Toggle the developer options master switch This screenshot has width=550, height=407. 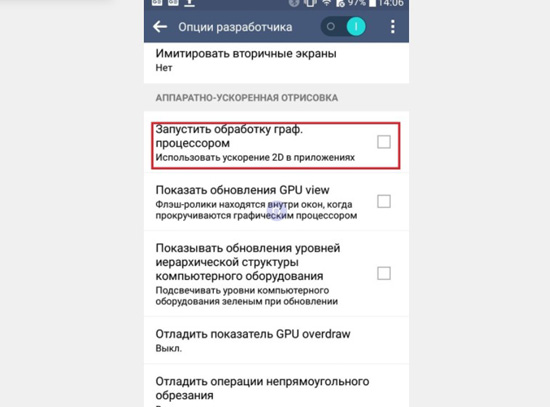click(343, 27)
